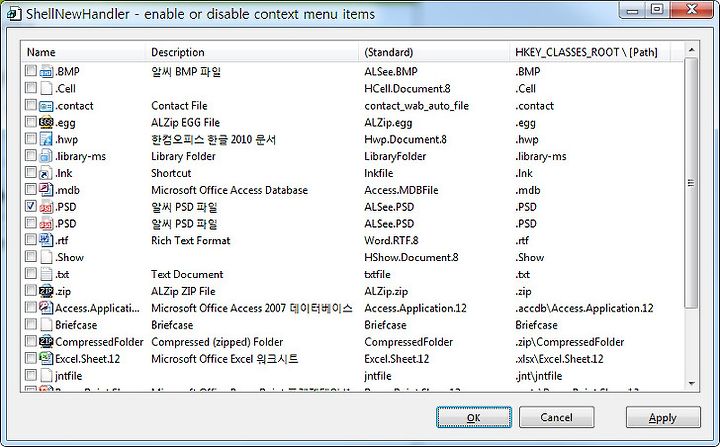Click the (Standard) column header
The image size is (720, 447).
434,52
